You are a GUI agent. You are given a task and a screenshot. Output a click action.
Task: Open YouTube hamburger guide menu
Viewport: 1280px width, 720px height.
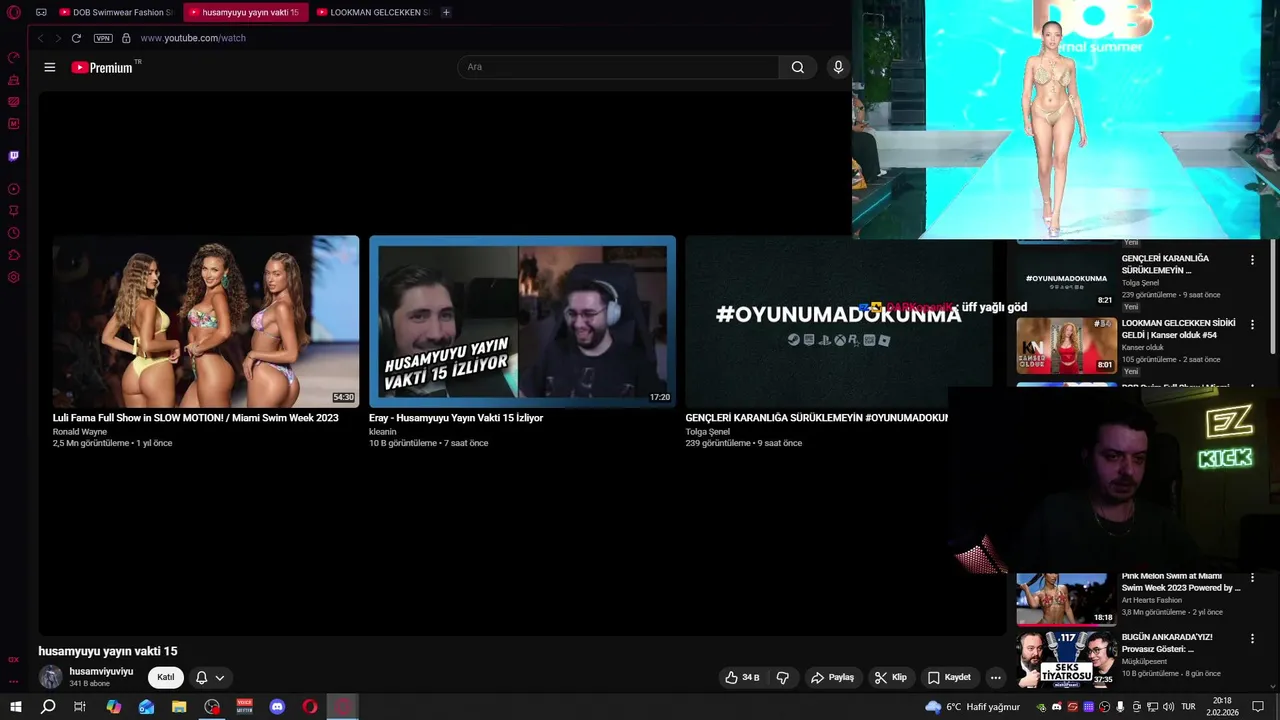tap(50, 67)
